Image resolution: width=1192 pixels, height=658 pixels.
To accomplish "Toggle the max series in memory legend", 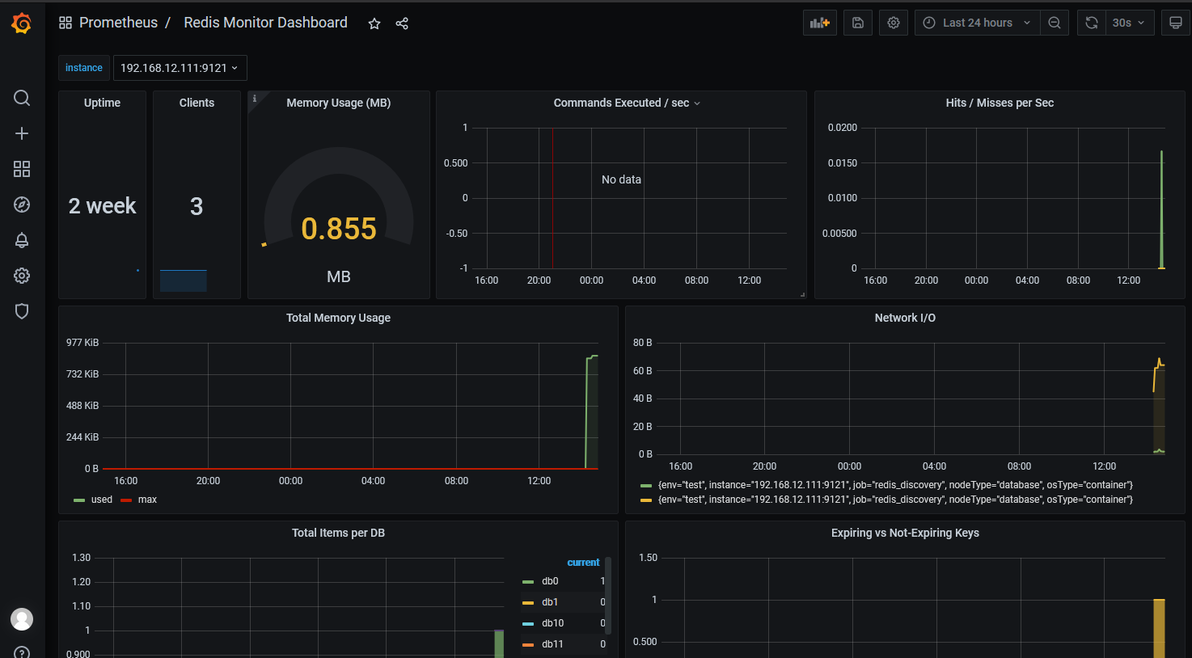I will [138, 499].
